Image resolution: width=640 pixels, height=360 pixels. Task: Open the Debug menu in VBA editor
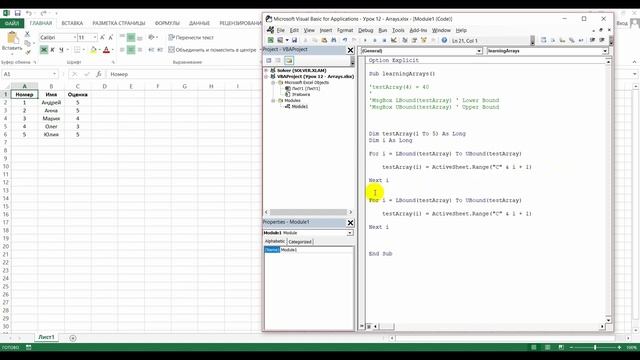[365, 30]
